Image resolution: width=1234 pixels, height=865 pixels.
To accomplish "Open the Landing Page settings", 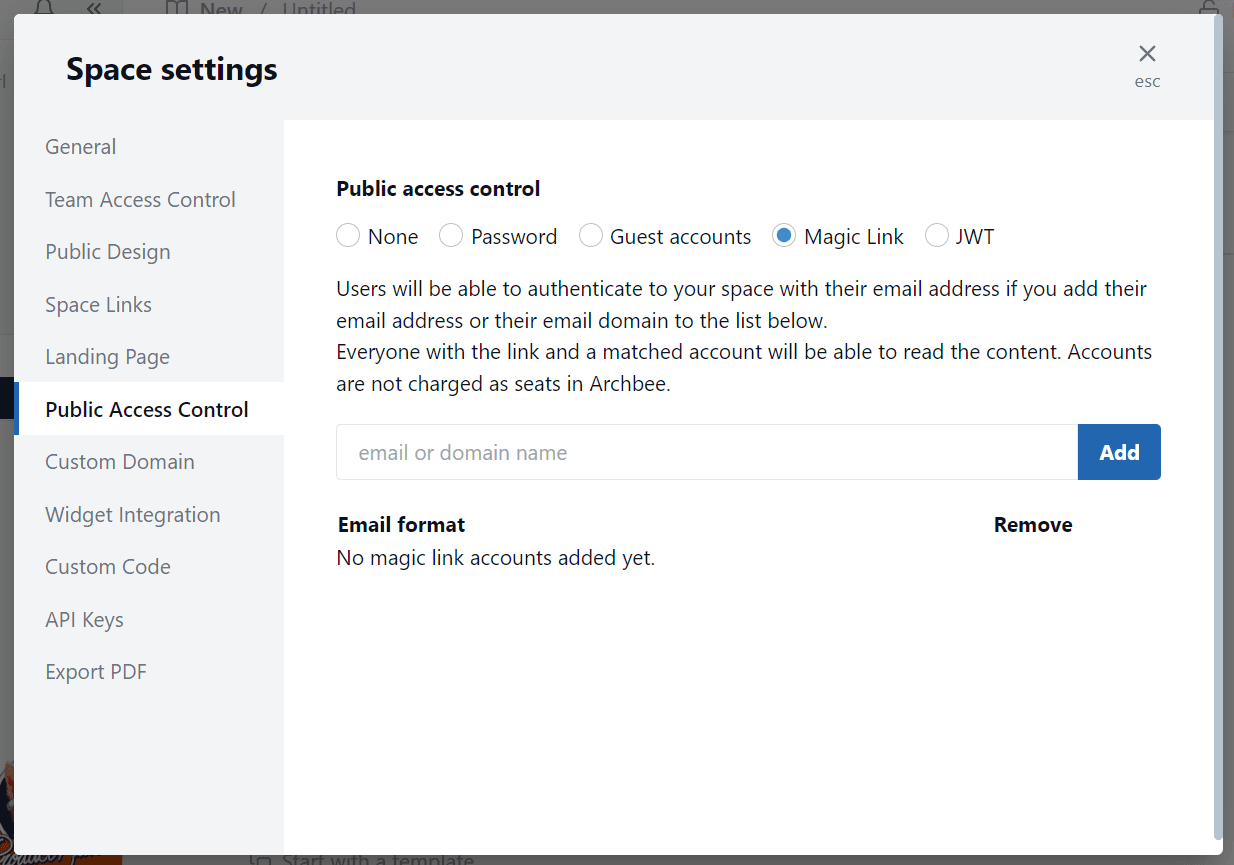I will tap(107, 357).
